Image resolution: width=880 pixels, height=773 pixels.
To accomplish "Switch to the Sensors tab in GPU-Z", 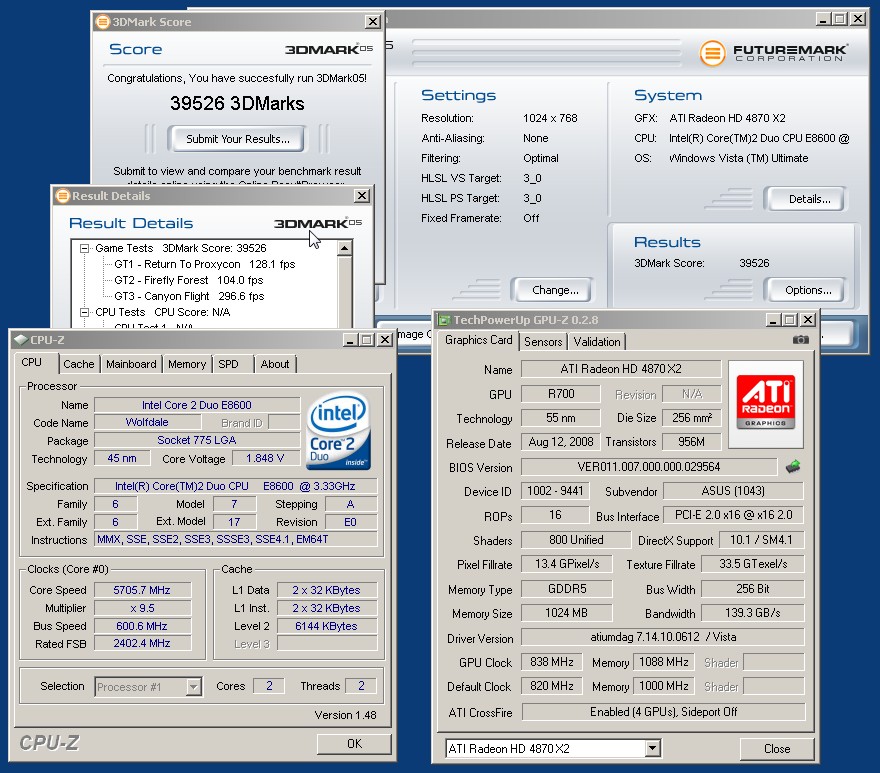I will click(543, 341).
